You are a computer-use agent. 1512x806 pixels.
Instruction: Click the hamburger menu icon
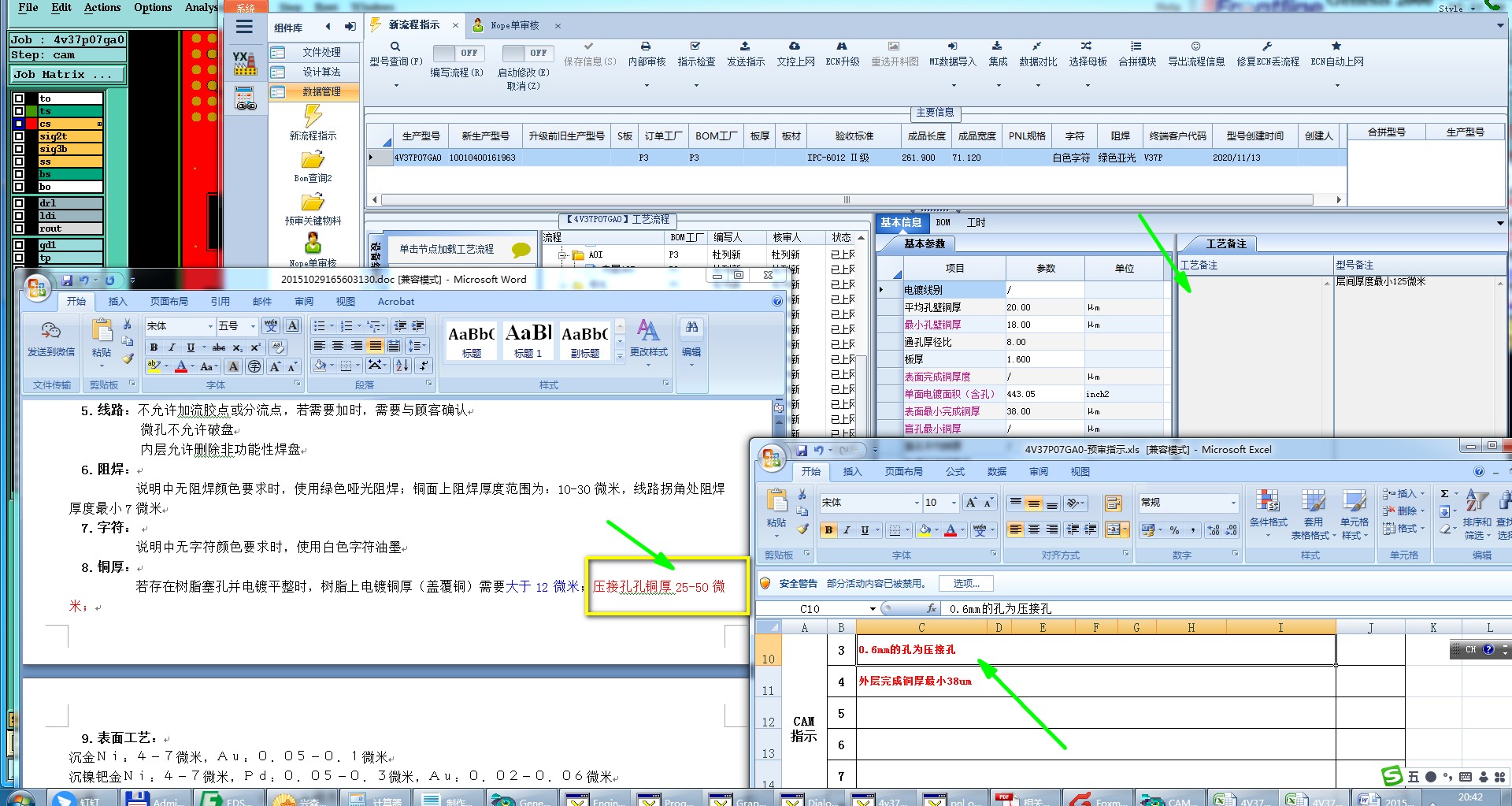[x=245, y=27]
